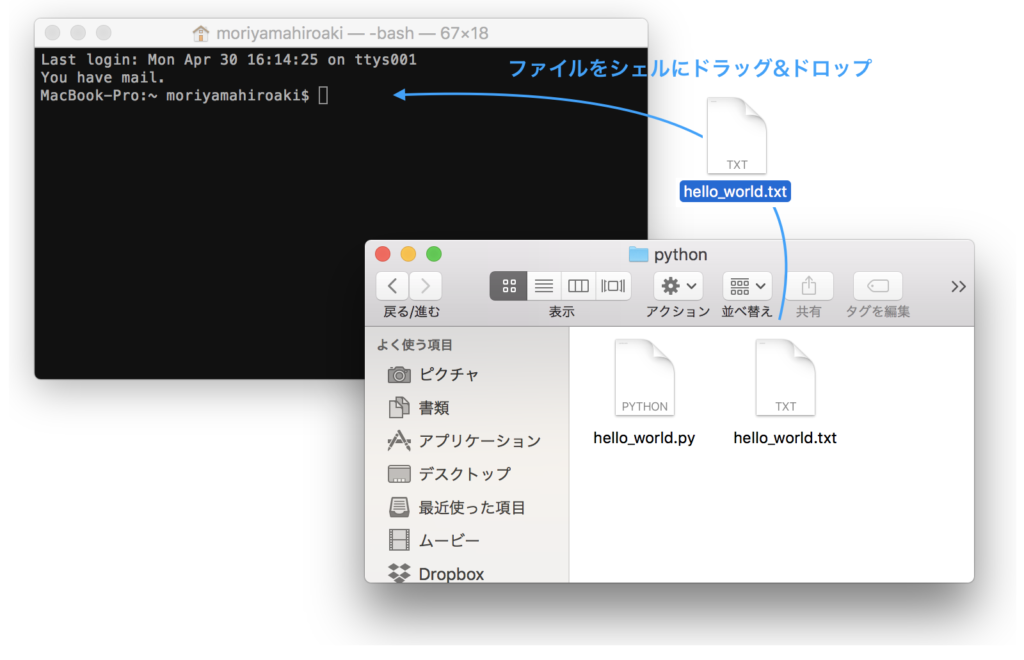The height and width of the screenshot is (660, 1024).
Task: Switch Finder to list view
Action: tap(543, 285)
